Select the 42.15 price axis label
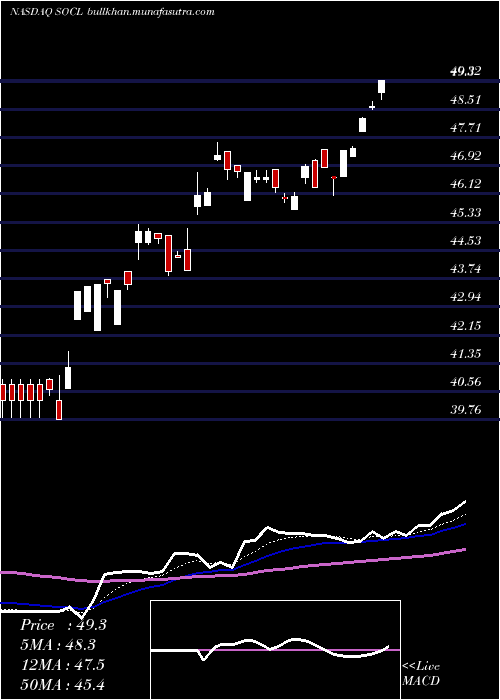Screen dimensions: 500x700 point(466,326)
